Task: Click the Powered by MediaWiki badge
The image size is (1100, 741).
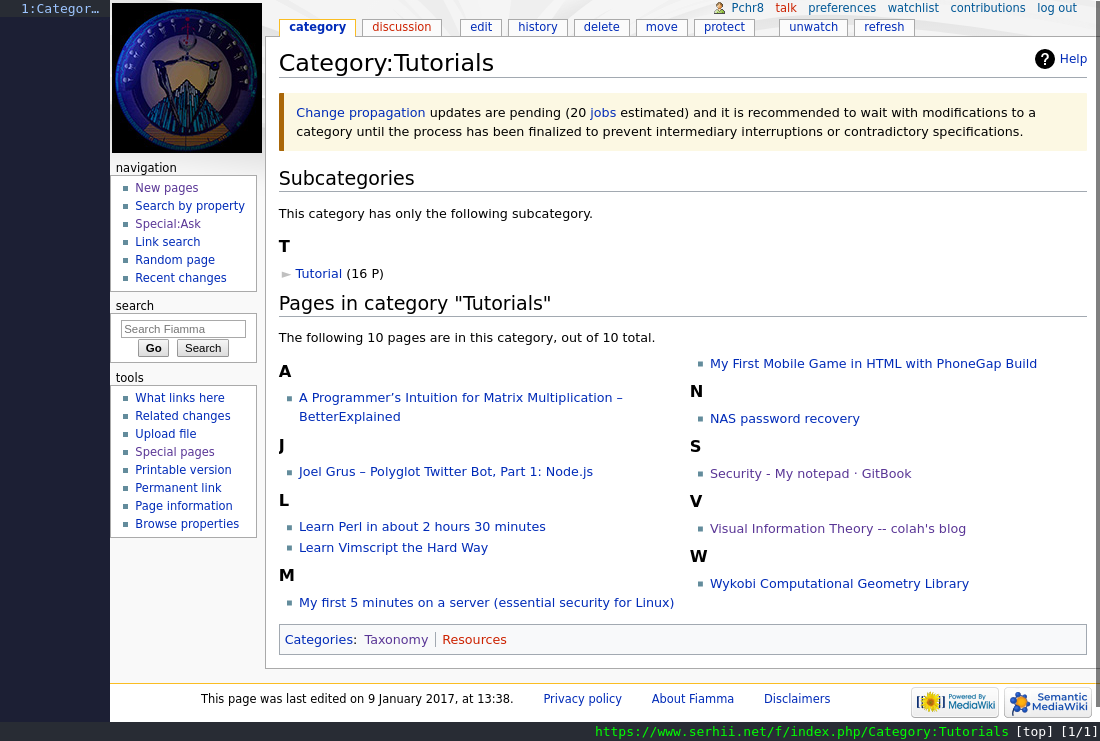Action: click(955, 703)
